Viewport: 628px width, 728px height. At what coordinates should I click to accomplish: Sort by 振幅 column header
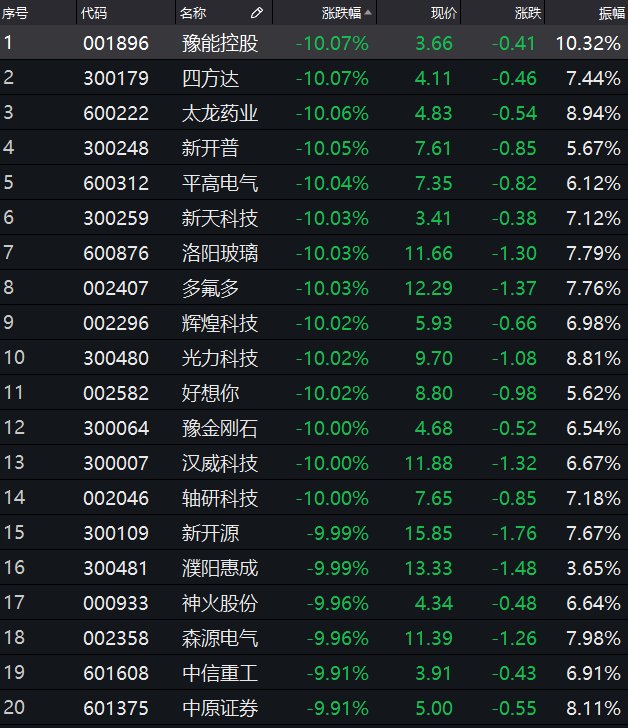(612, 13)
